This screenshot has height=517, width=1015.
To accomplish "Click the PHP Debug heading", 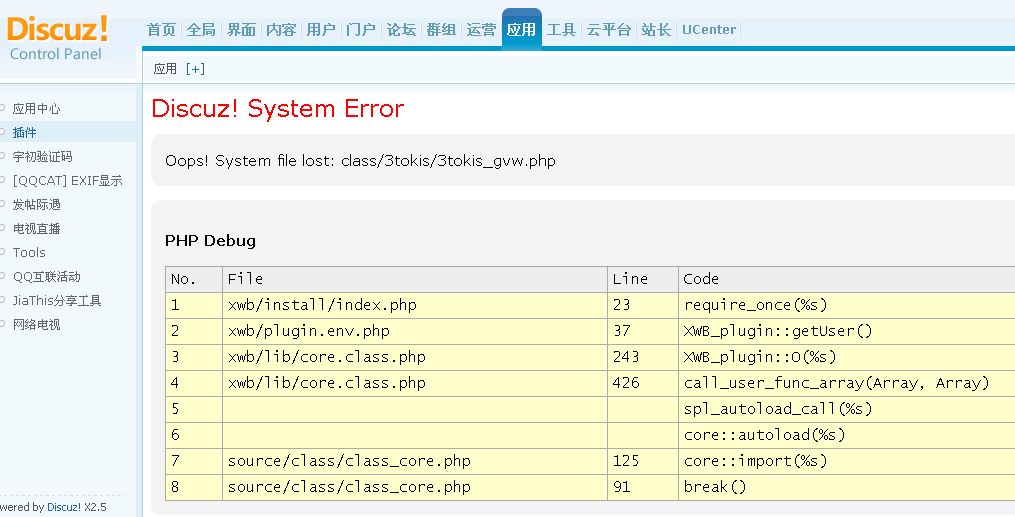I will (x=210, y=241).
